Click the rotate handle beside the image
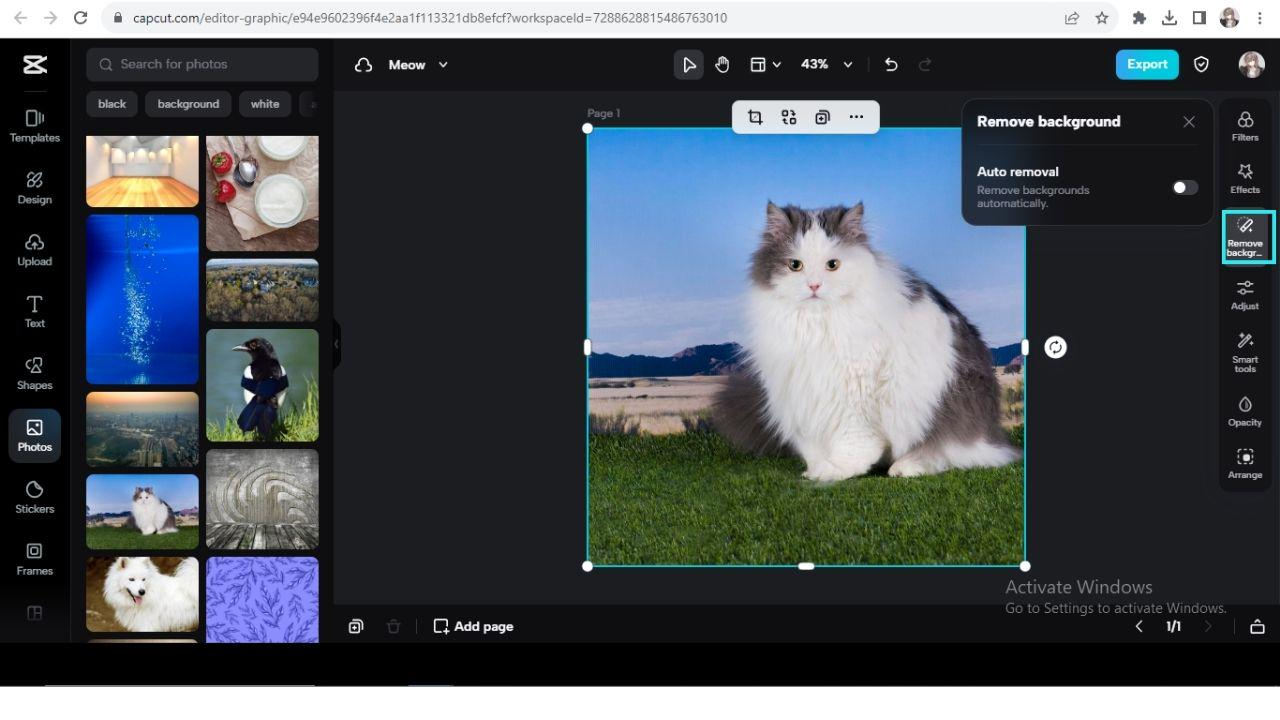 [x=1055, y=347]
